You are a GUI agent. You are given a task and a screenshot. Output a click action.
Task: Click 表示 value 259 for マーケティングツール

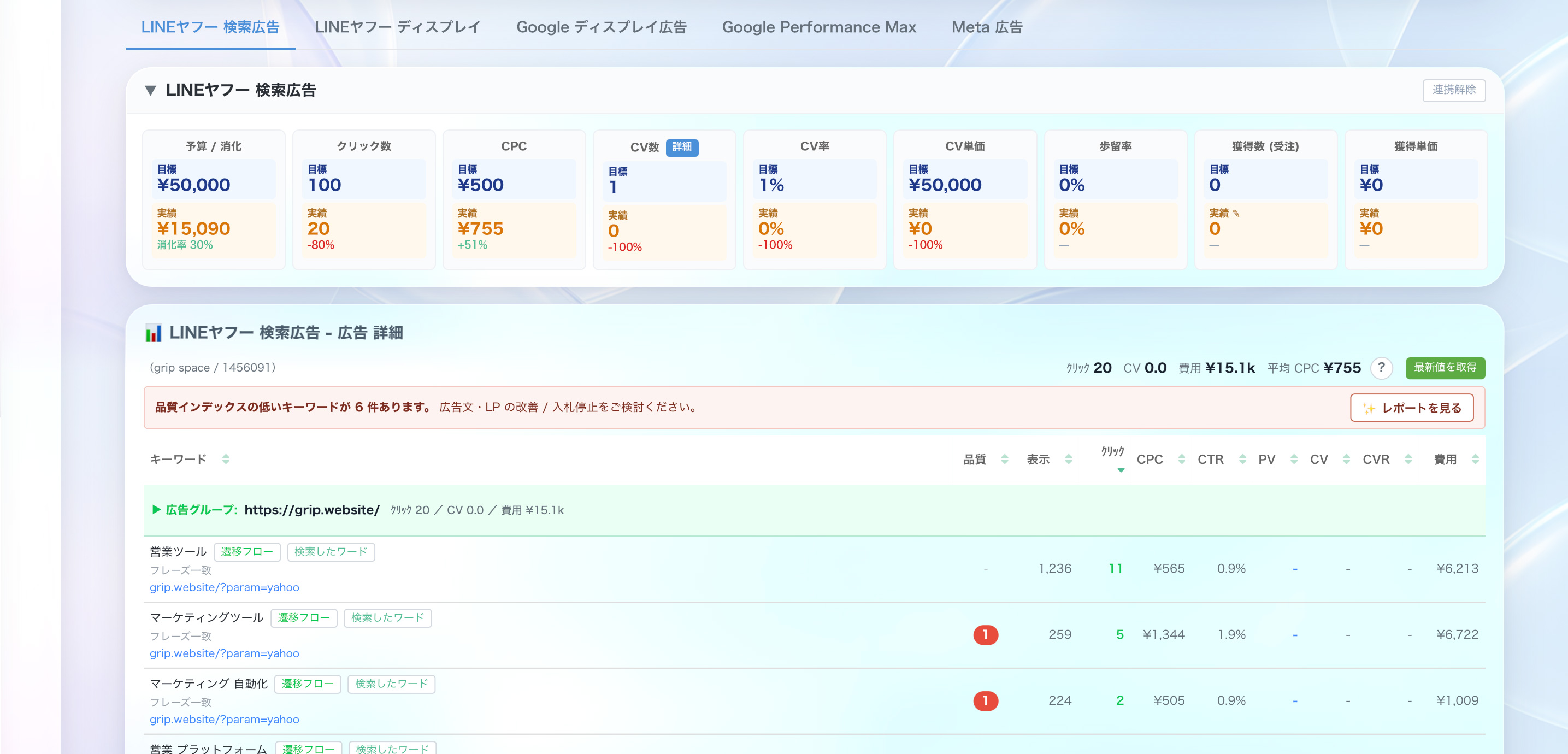tap(1060, 635)
